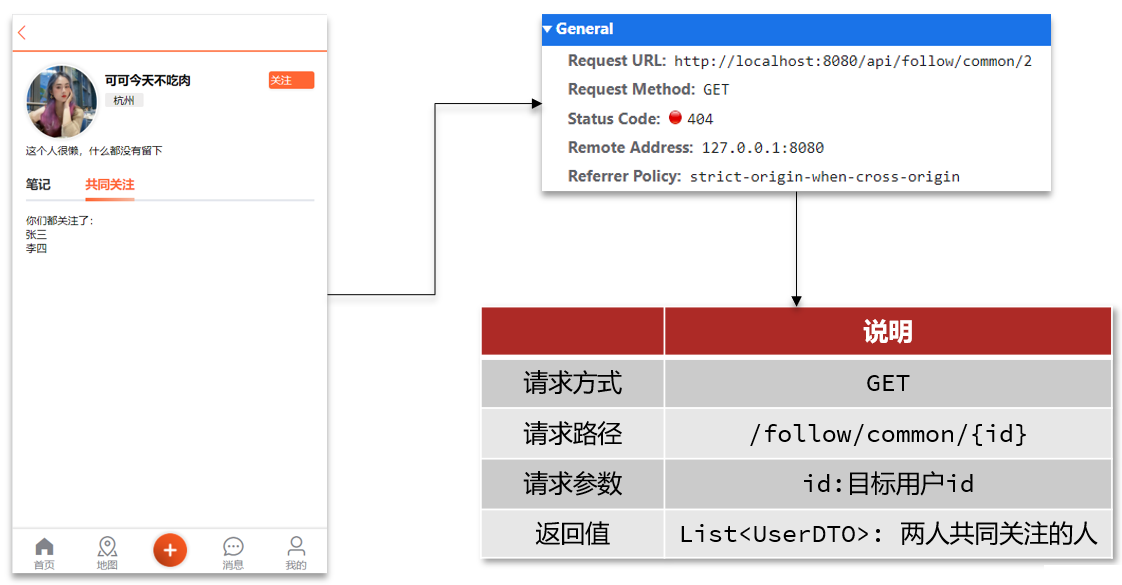The width and height of the screenshot is (1122, 585).
Task: Click the 请求参数 table cell
Action: pyautogui.click(x=572, y=484)
